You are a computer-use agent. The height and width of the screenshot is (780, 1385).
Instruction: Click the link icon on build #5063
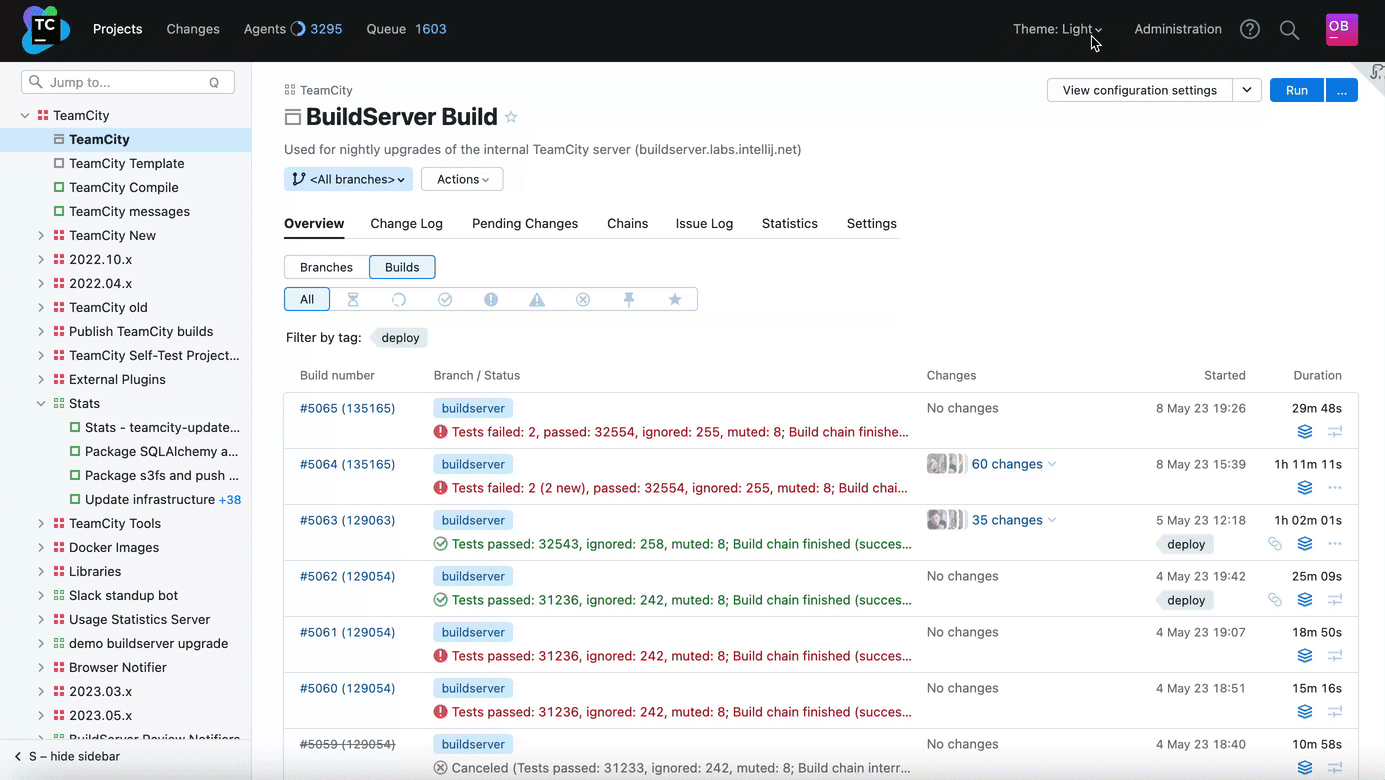[x=1275, y=544]
